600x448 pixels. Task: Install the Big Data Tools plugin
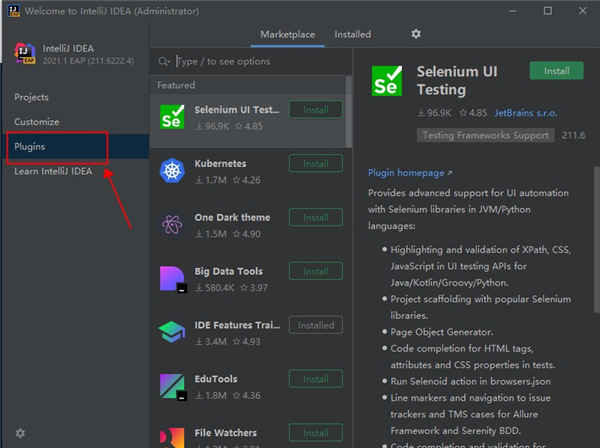316,271
